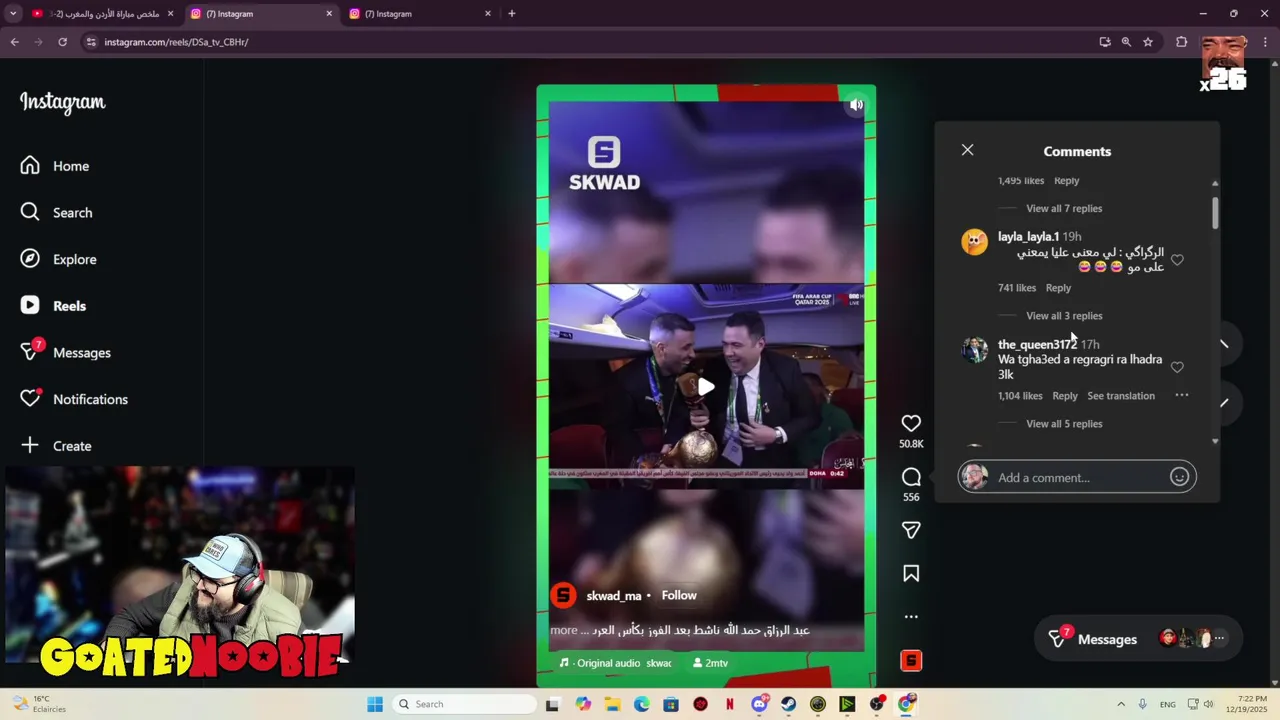
Task: Open options dots on the_queen3172 comment
Action: 1182,396
